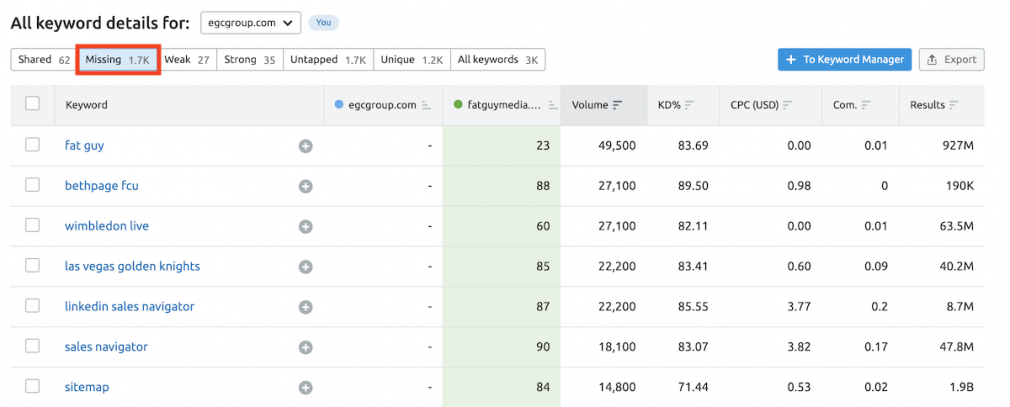
Task: Check 'las vegas golden knights' row checkbox
Action: 32,265
